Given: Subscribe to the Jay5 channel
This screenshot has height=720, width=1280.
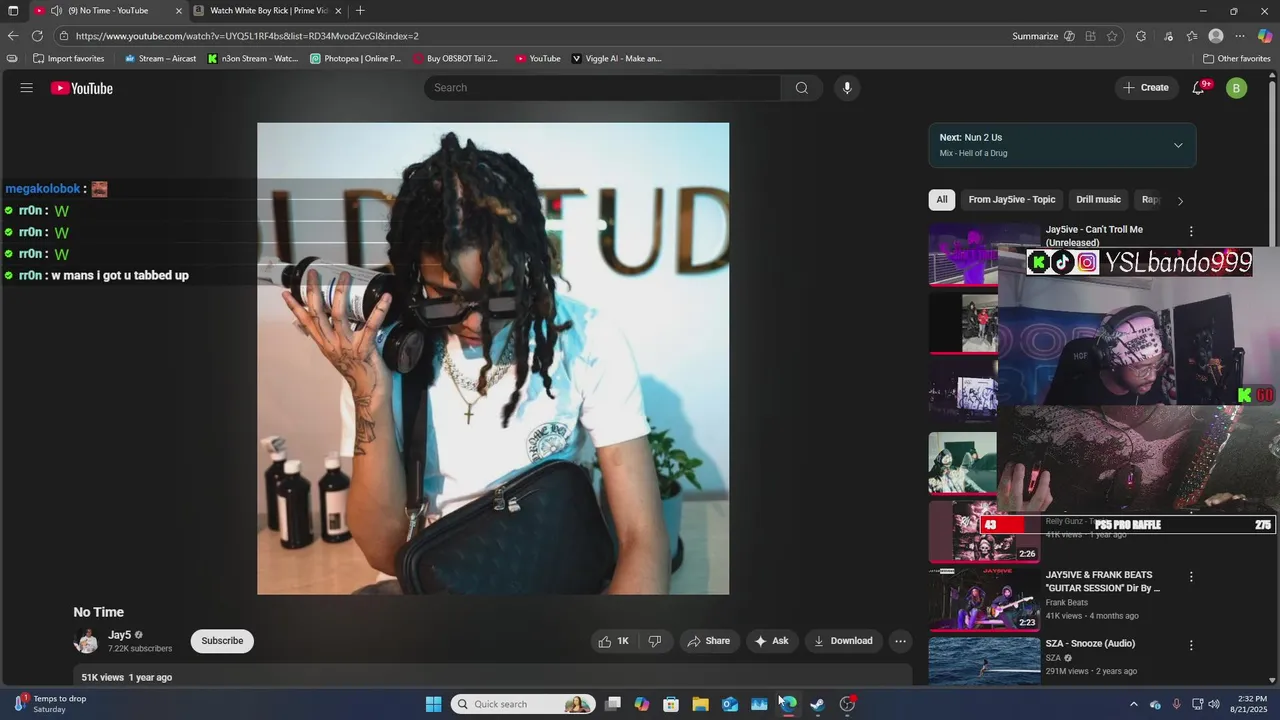Looking at the screenshot, I should coord(222,641).
